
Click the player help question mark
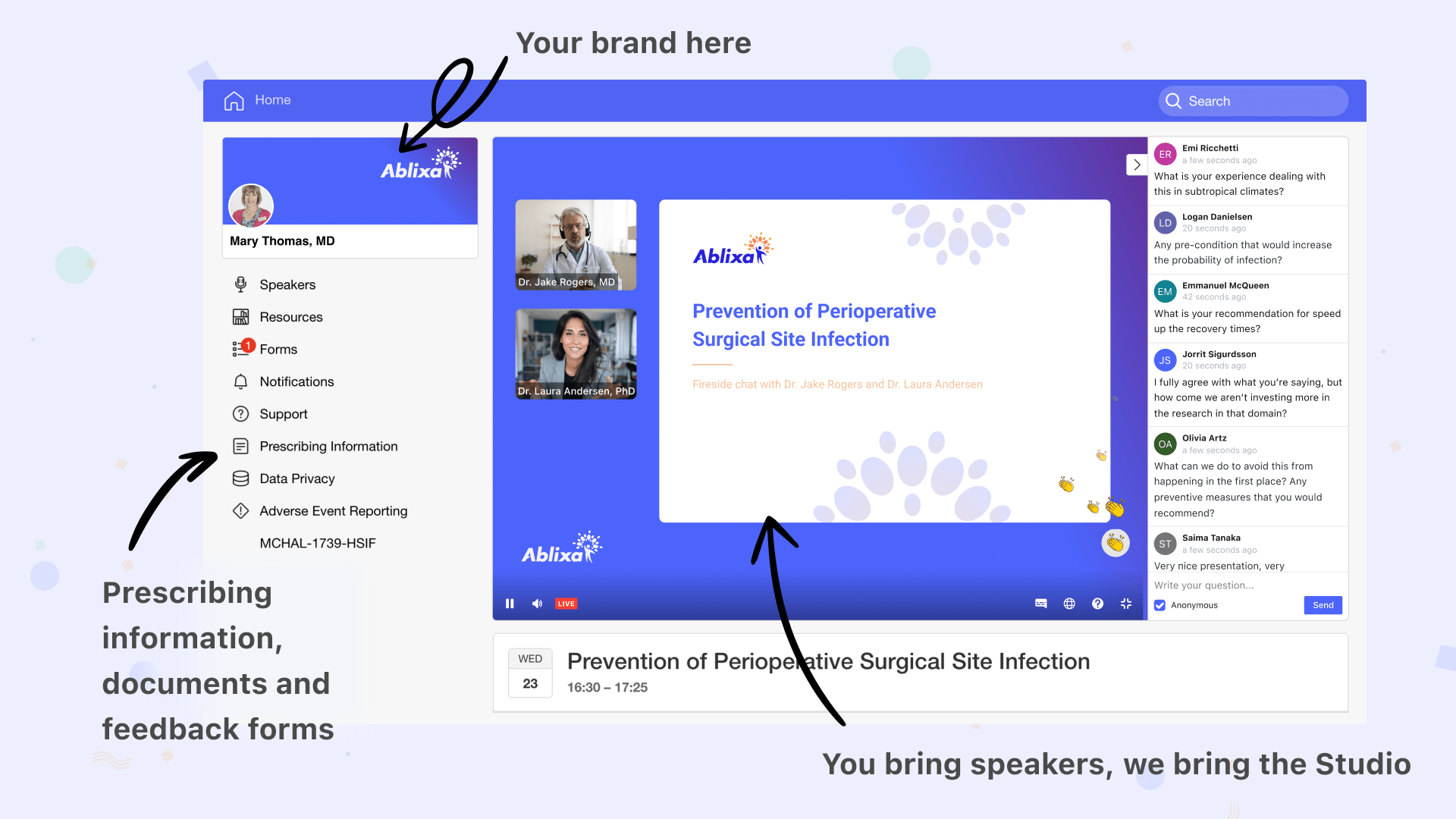point(1097,603)
